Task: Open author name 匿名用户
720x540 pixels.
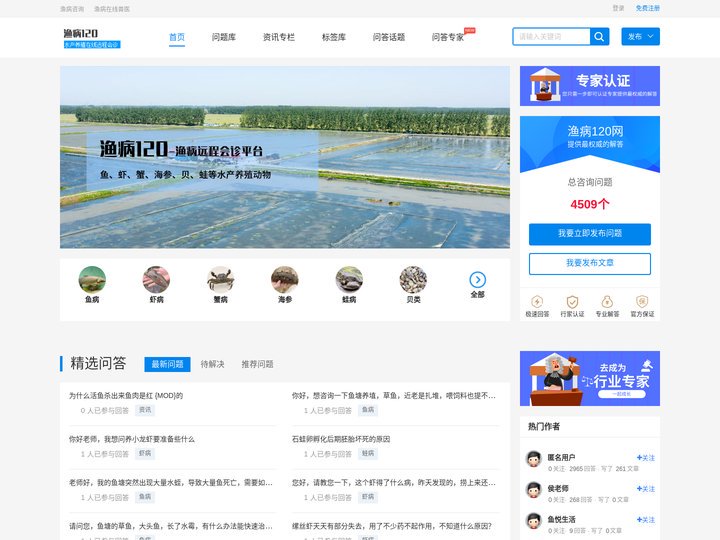Action: click(x=561, y=457)
